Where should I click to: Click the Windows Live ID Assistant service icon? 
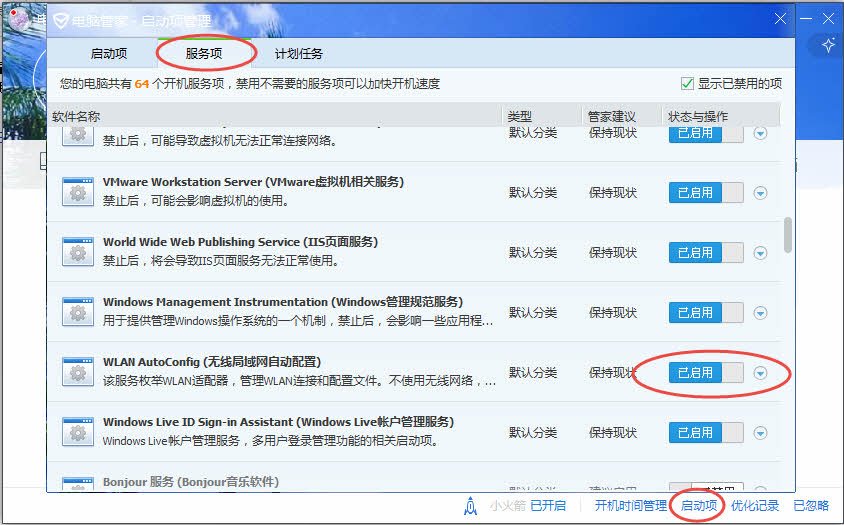(78, 432)
